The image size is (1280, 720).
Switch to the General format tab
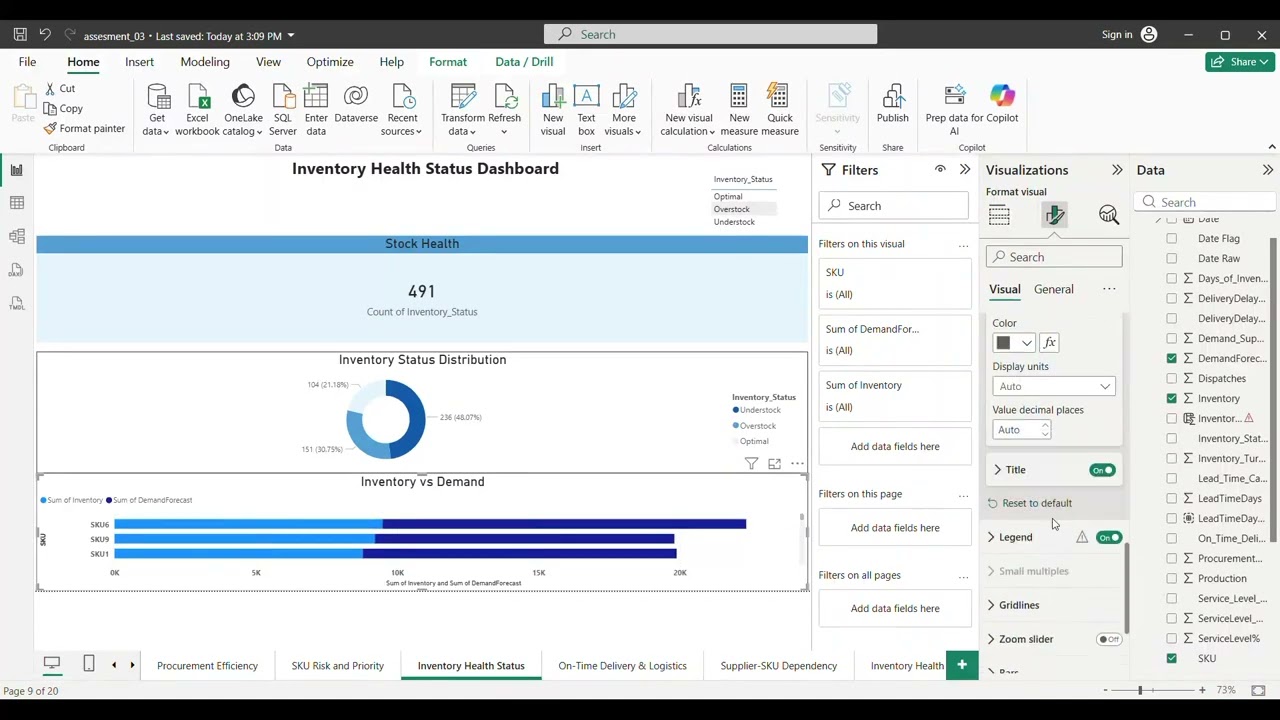click(1054, 289)
